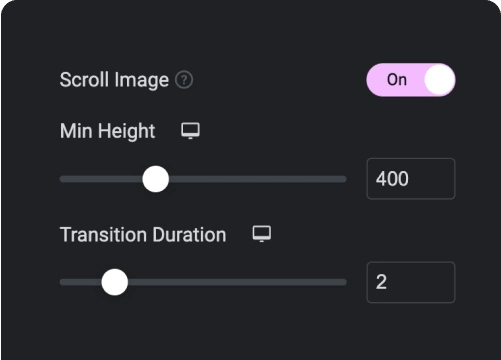Click the number 2 in the duration box

(x=381, y=282)
